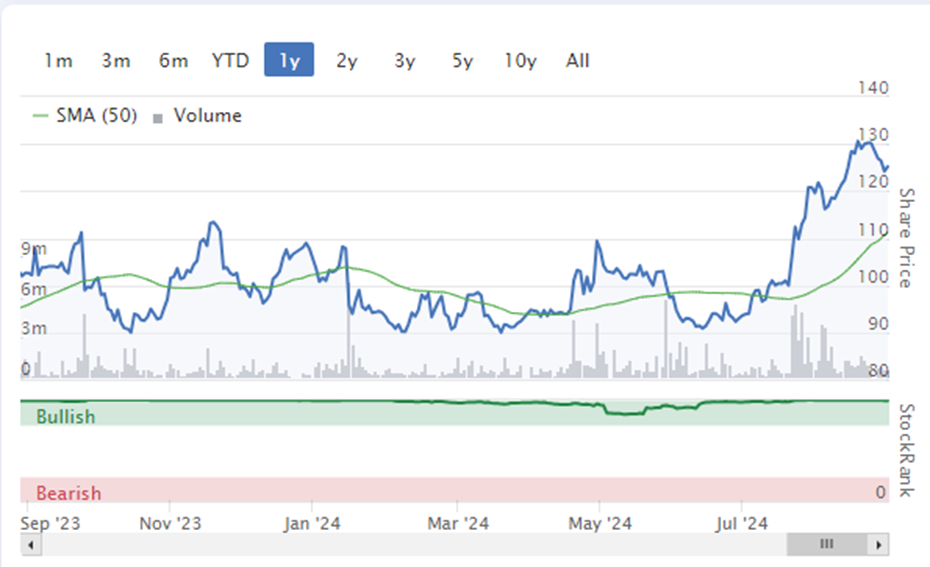Toggle the SMA (50) legend series
Viewport: 930px width, 567px height.
pos(97,115)
